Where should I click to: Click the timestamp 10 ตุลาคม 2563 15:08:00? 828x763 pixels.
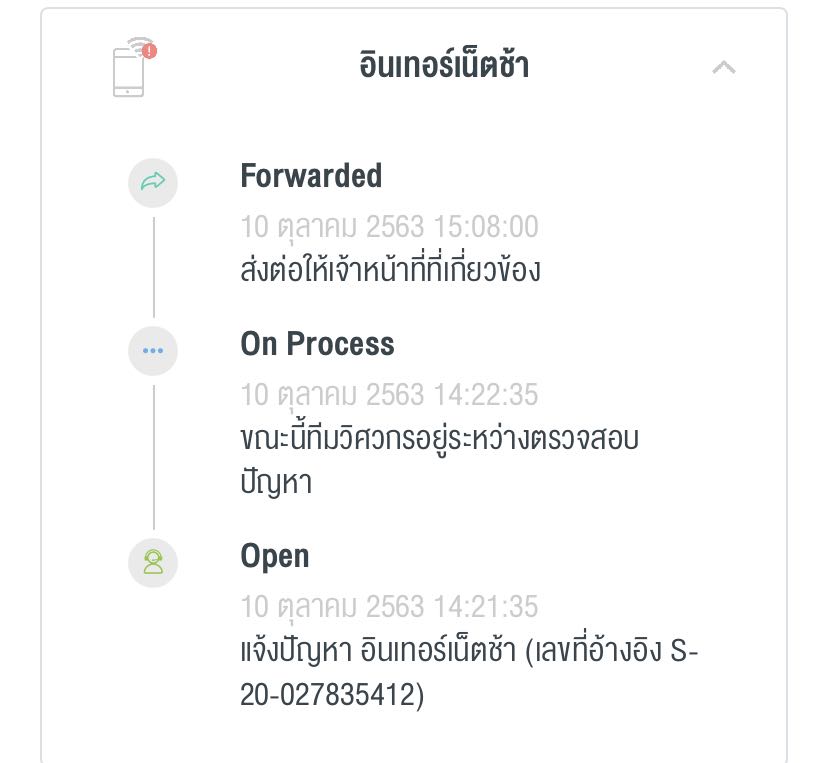coord(389,227)
